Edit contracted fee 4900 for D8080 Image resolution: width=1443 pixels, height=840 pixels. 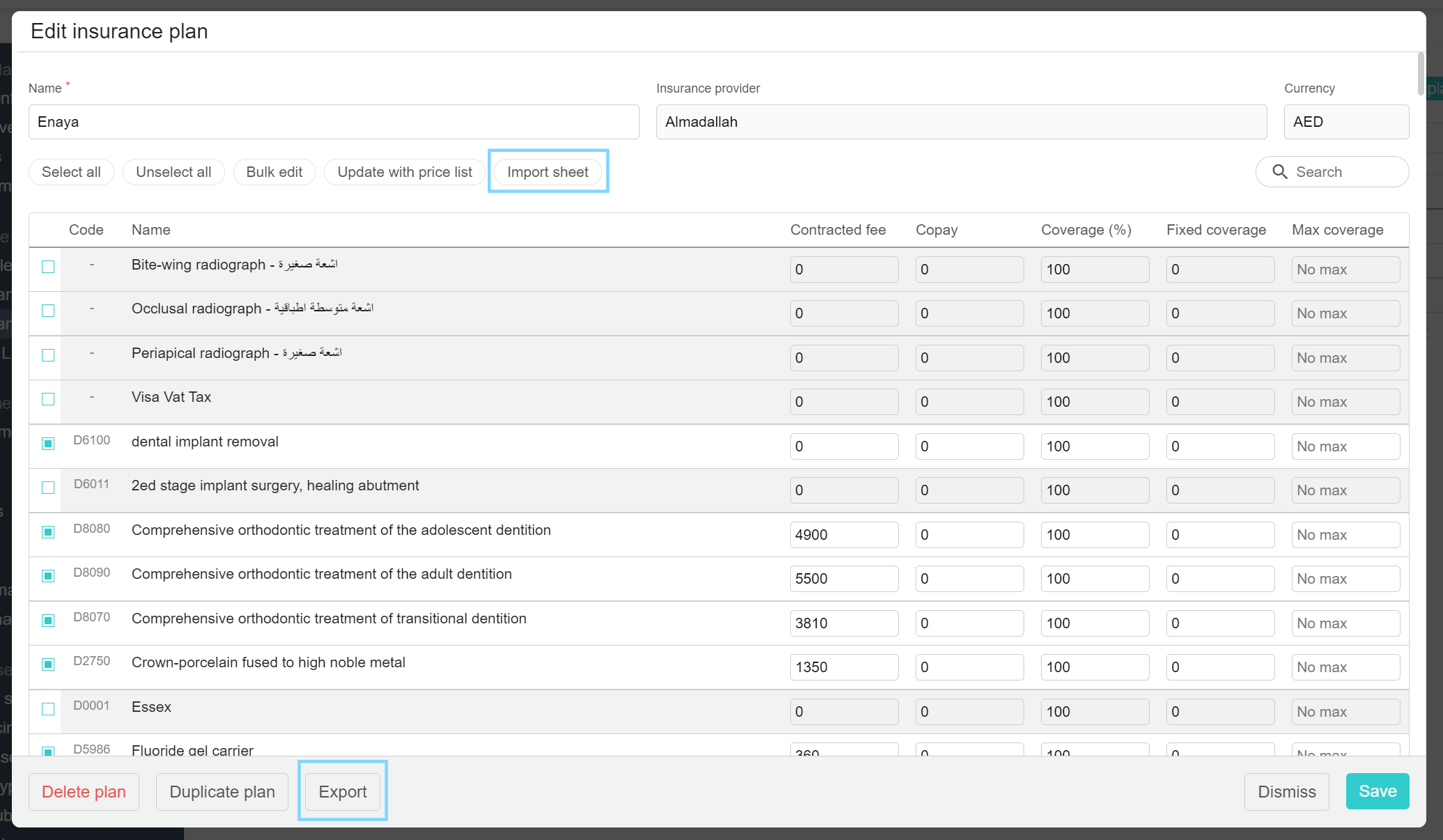(x=843, y=535)
